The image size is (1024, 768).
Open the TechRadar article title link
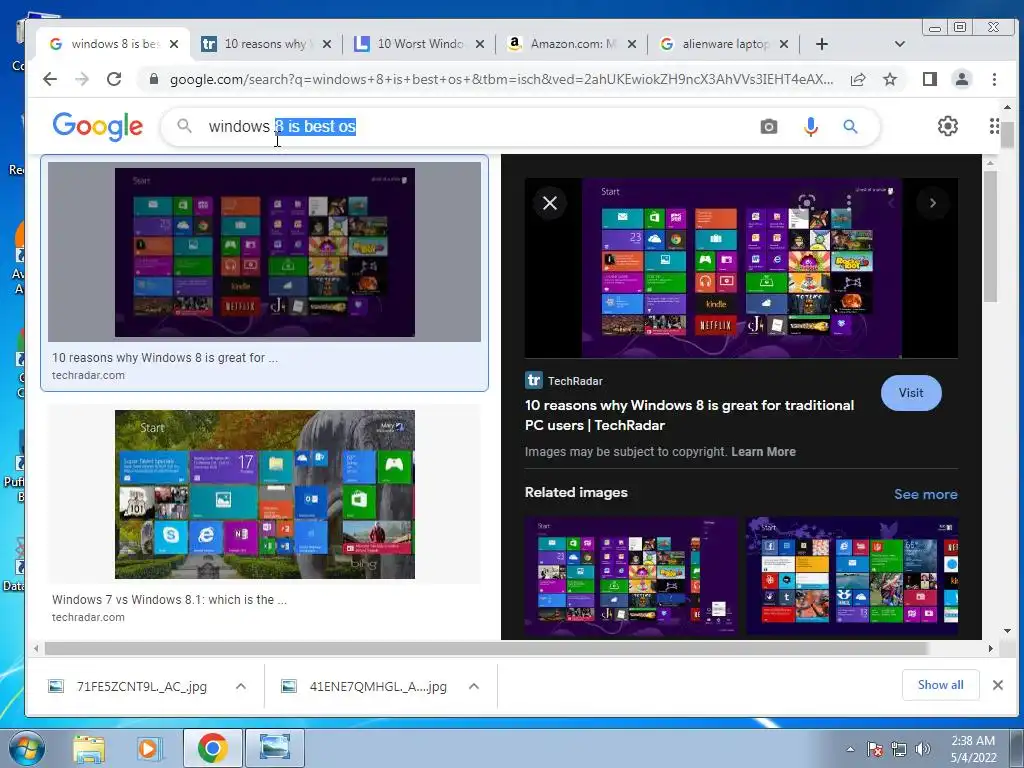(x=689, y=415)
